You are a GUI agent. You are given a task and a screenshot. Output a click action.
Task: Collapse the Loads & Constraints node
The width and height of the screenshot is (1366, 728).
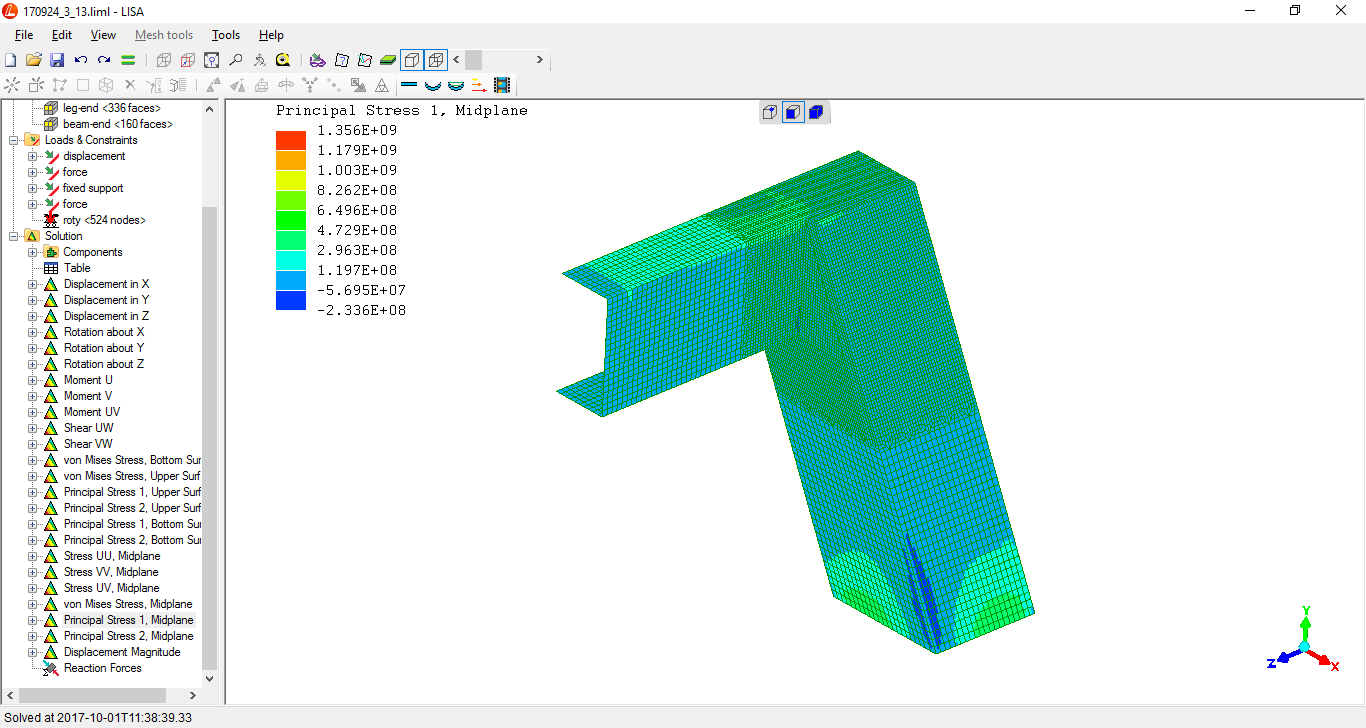[14, 140]
